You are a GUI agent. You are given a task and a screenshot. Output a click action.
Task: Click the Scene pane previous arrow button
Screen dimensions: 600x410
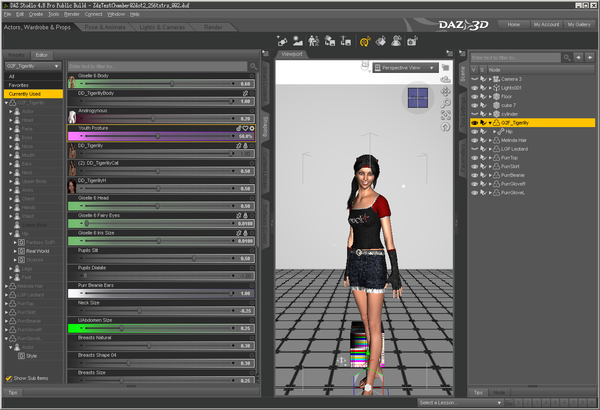579,57
